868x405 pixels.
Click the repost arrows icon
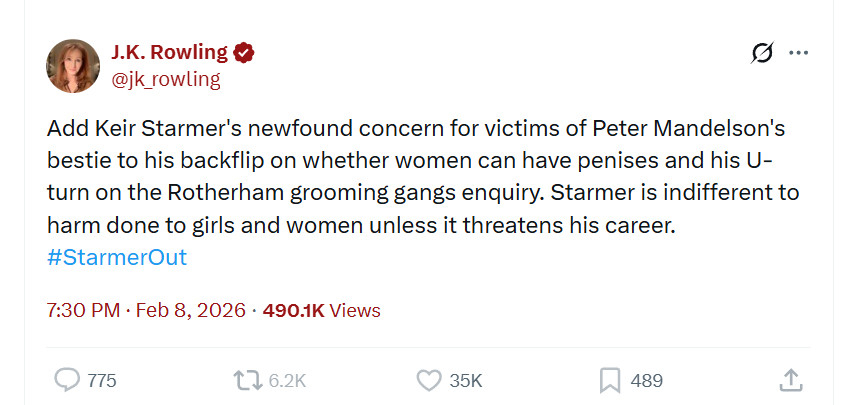246,380
